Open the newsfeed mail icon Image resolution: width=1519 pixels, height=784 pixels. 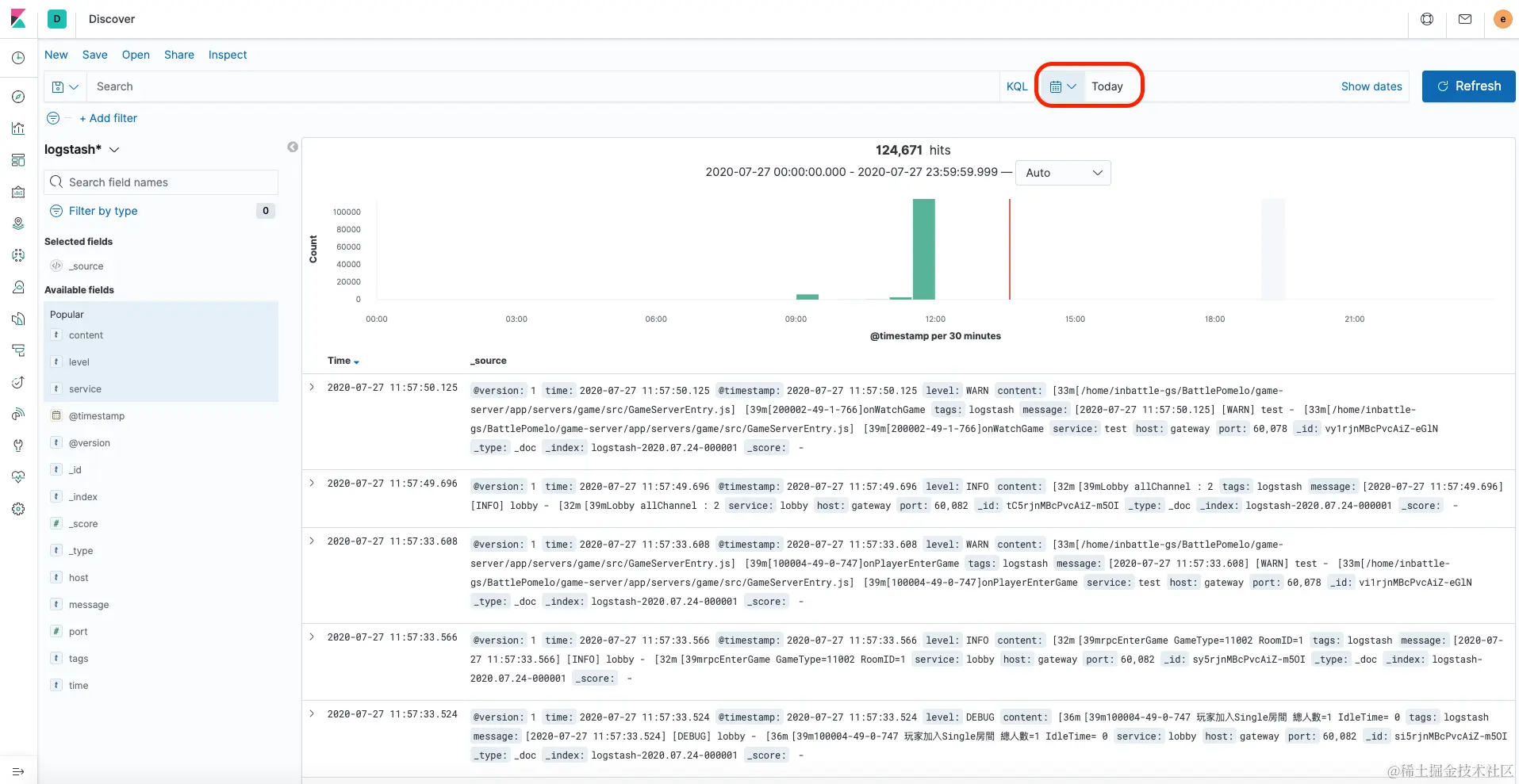(x=1465, y=19)
